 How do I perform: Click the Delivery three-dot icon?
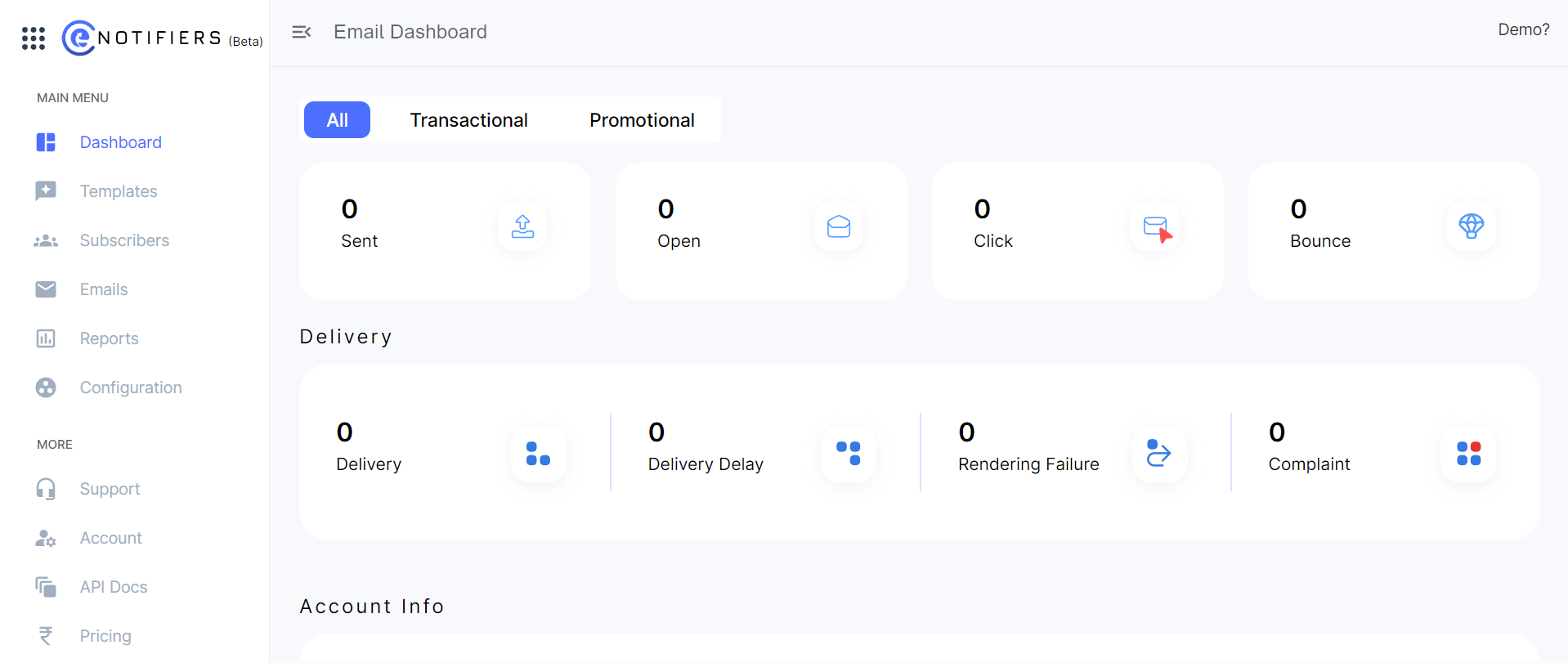point(538,453)
